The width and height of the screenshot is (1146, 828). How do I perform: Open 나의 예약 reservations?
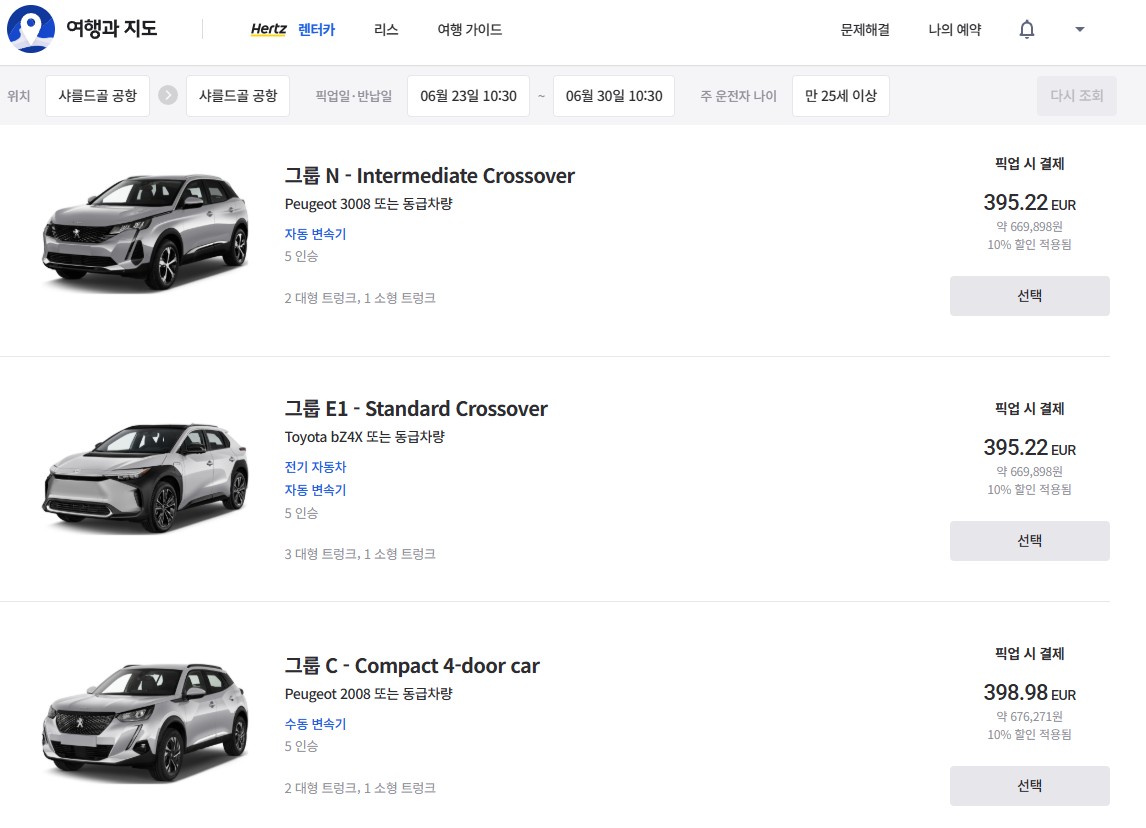[954, 30]
